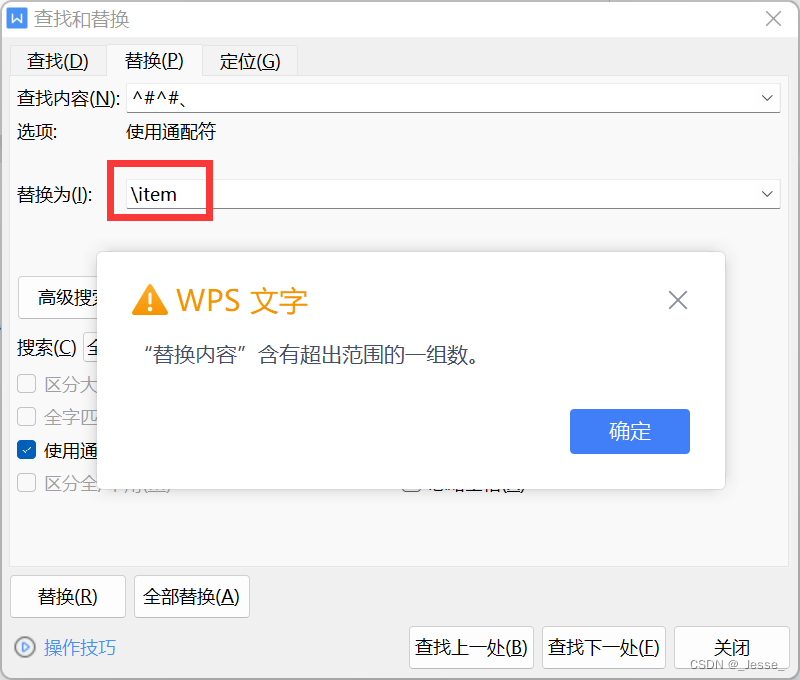Viewport: 800px width, 680px height.
Task: Toggle the 区分大小写 checkbox
Action: pos(27,384)
